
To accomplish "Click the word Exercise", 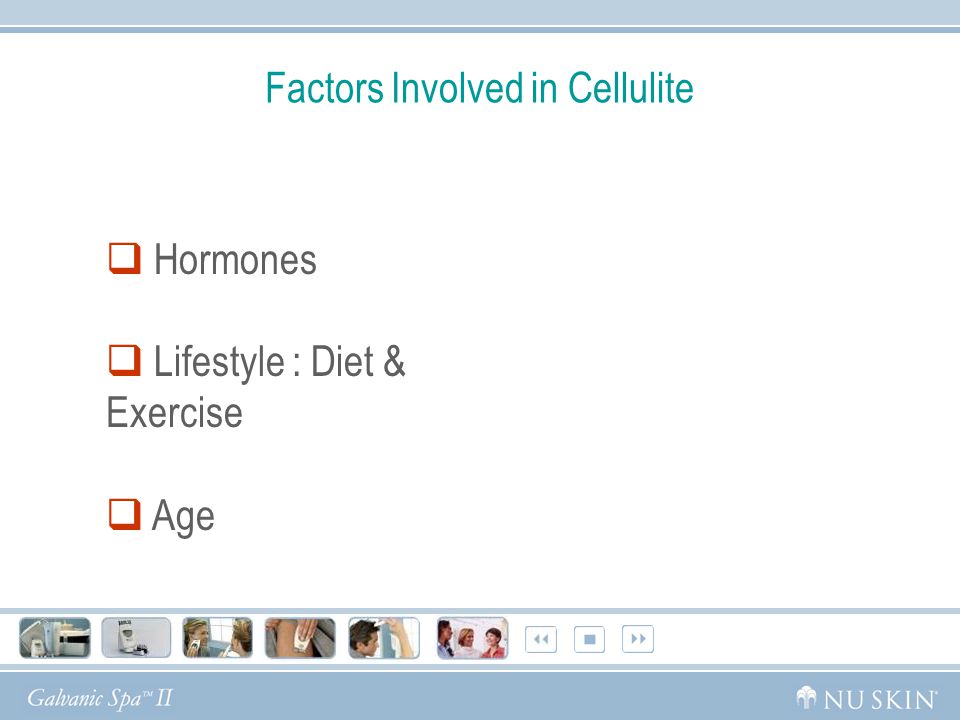I will pos(174,413).
